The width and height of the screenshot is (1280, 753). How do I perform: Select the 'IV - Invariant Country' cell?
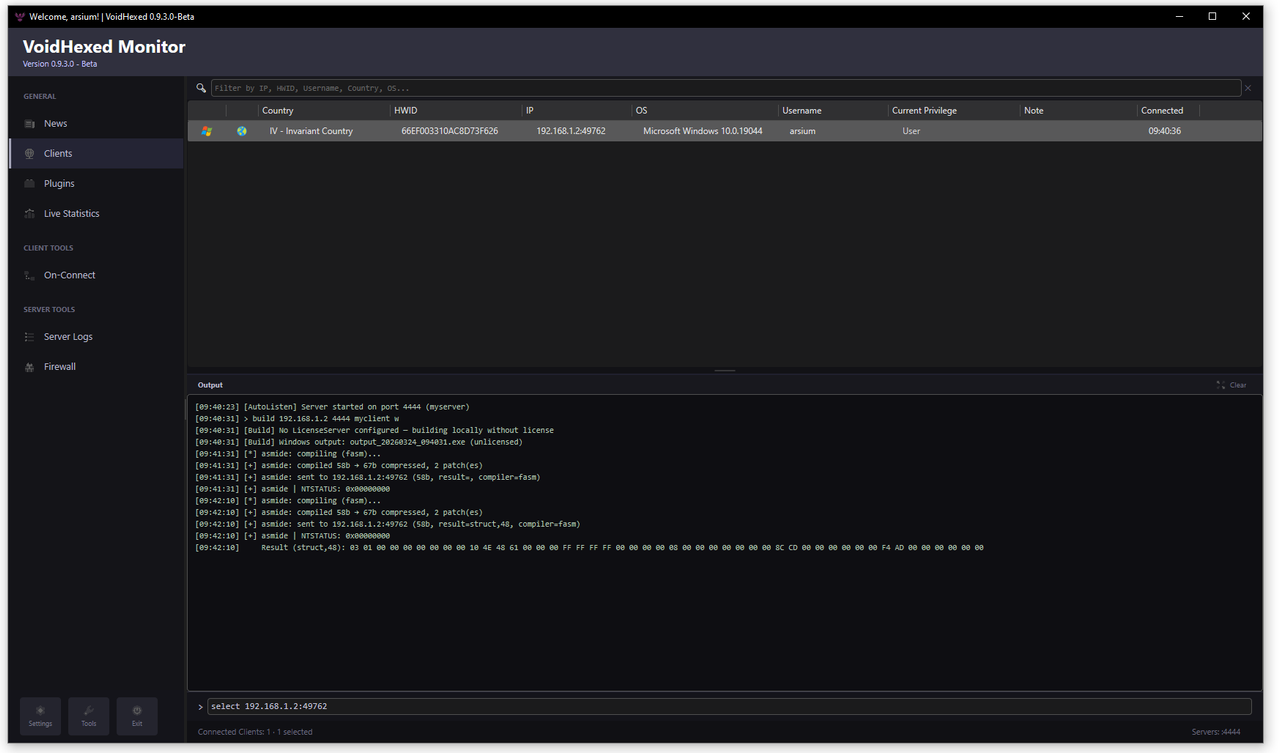311,131
